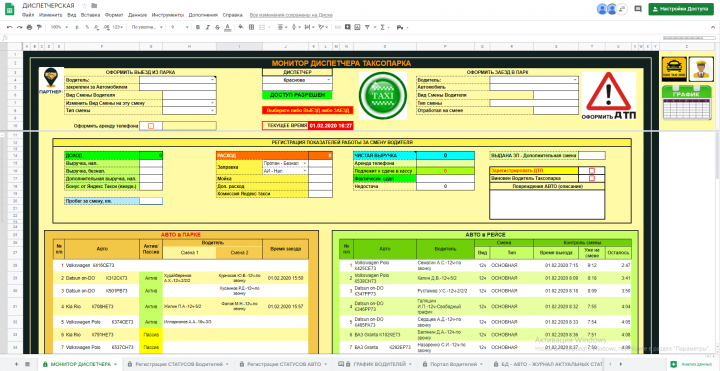The height and width of the screenshot is (371, 720).
Task: Insert a comment using toolbar icon
Action: pyautogui.click(x=348, y=27)
